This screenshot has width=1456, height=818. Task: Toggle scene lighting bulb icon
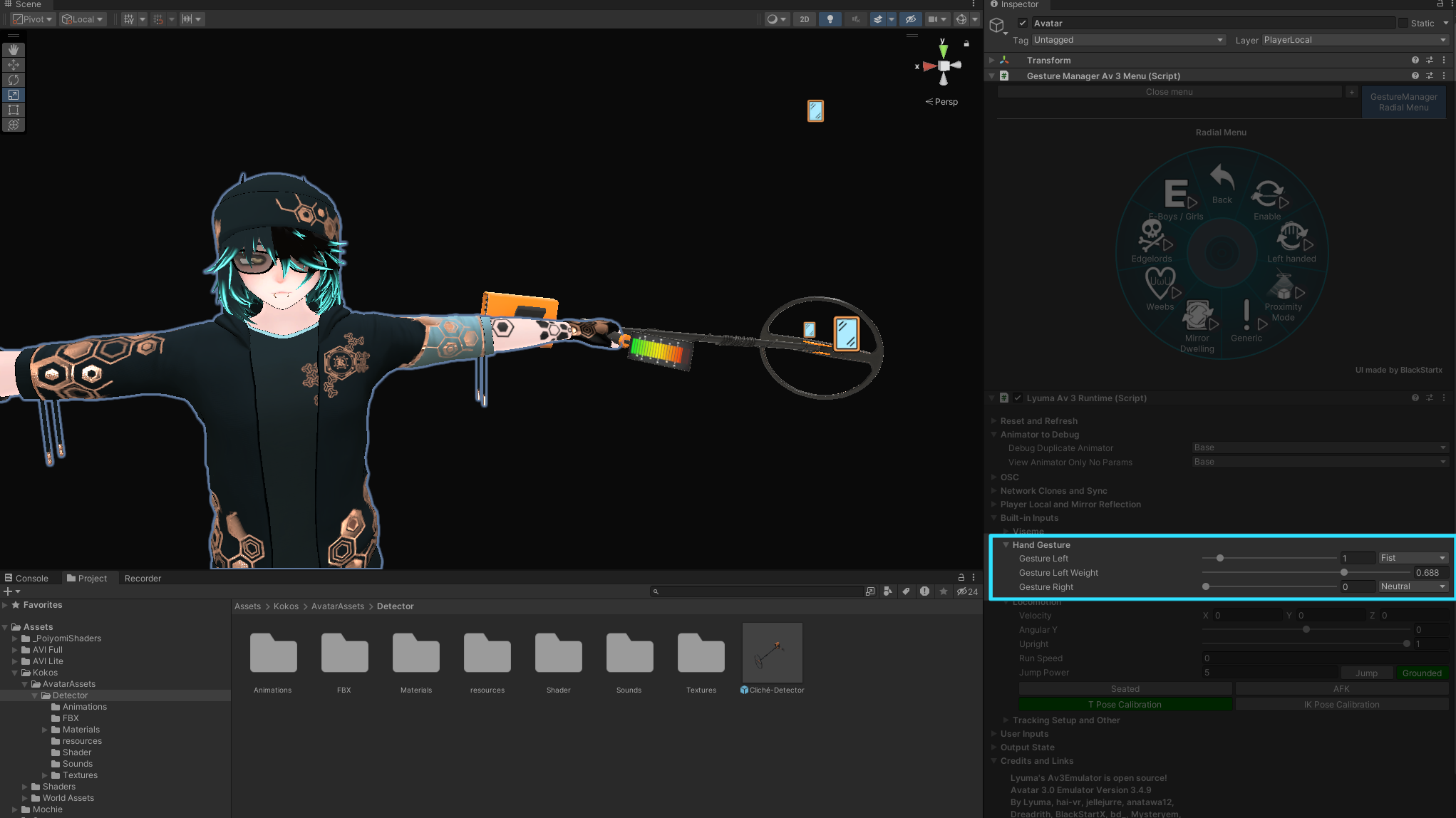coord(830,19)
